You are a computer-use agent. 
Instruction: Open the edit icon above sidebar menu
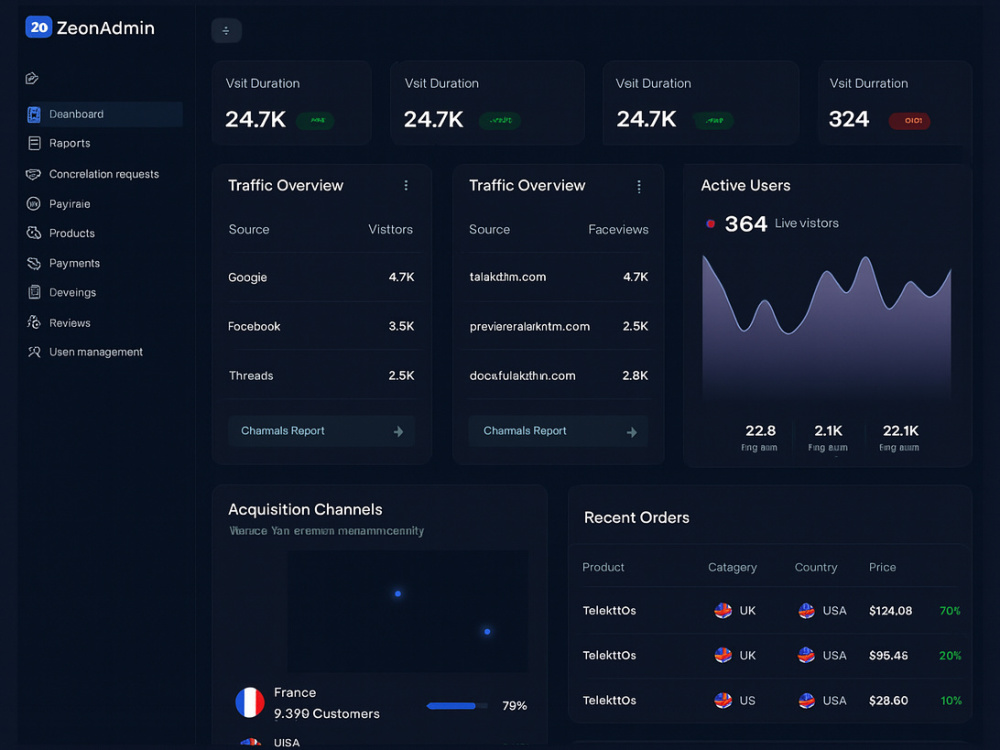[32, 78]
